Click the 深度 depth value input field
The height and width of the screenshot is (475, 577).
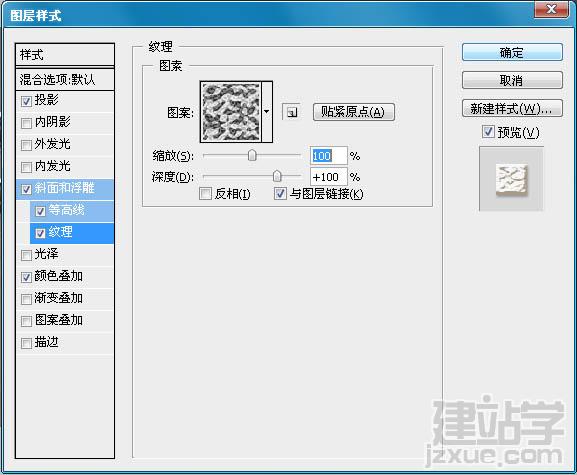pyautogui.click(x=329, y=177)
